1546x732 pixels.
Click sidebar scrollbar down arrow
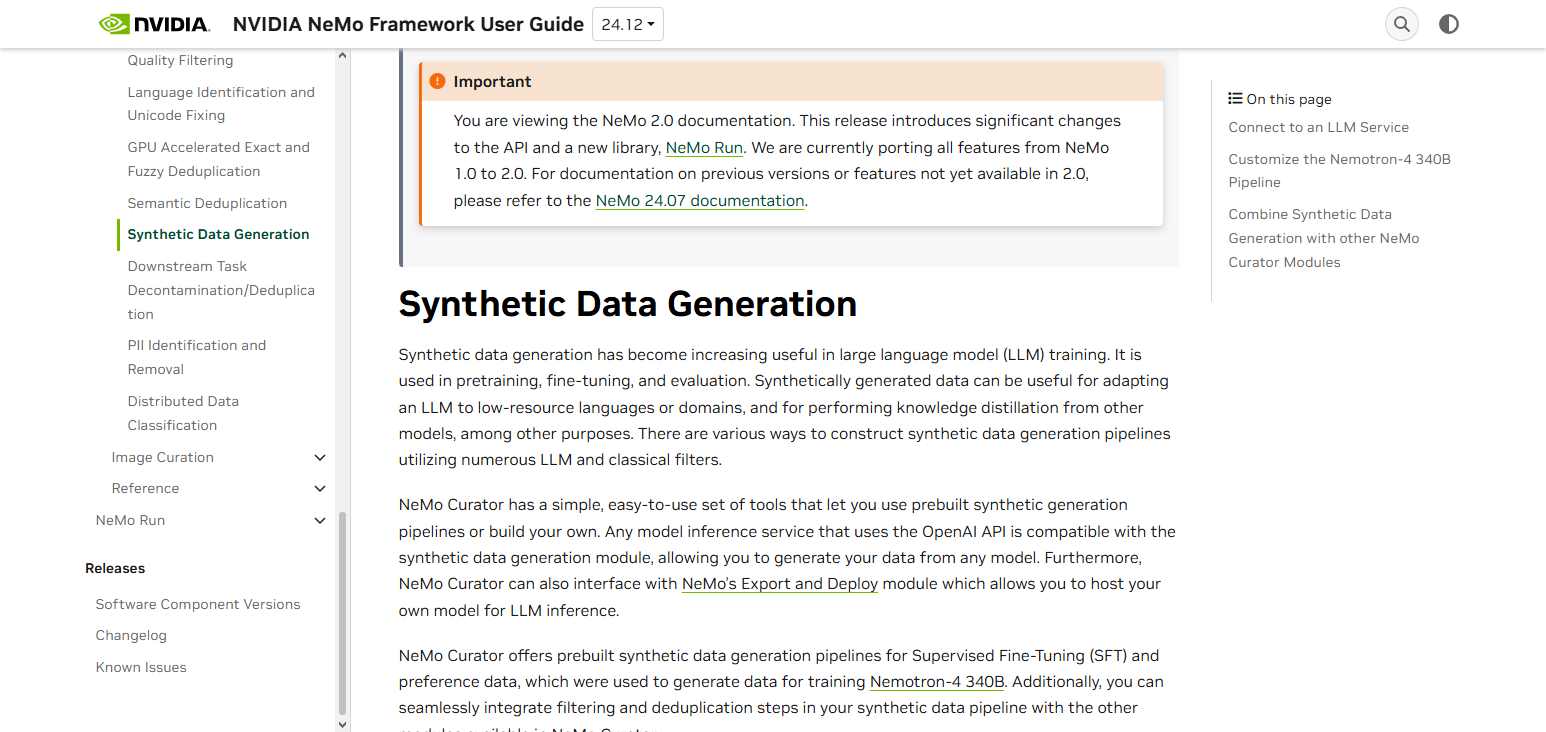click(343, 723)
